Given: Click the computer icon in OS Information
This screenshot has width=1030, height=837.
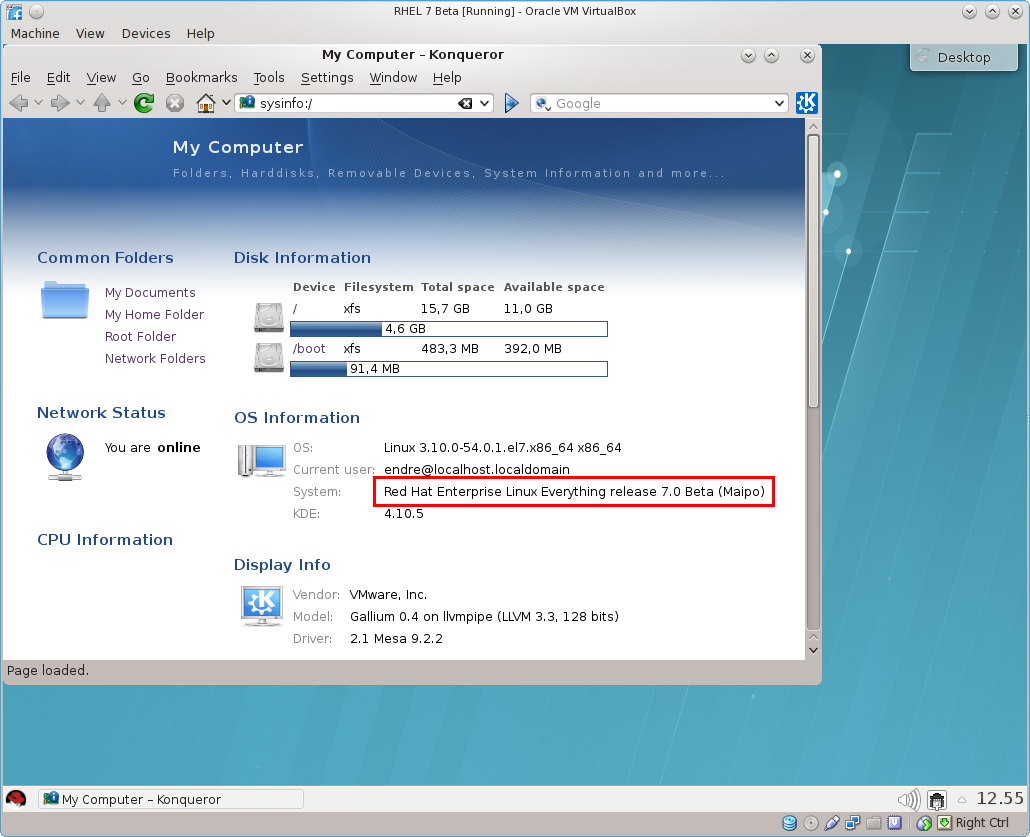Looking at the screenshot, I should [261, 460].
